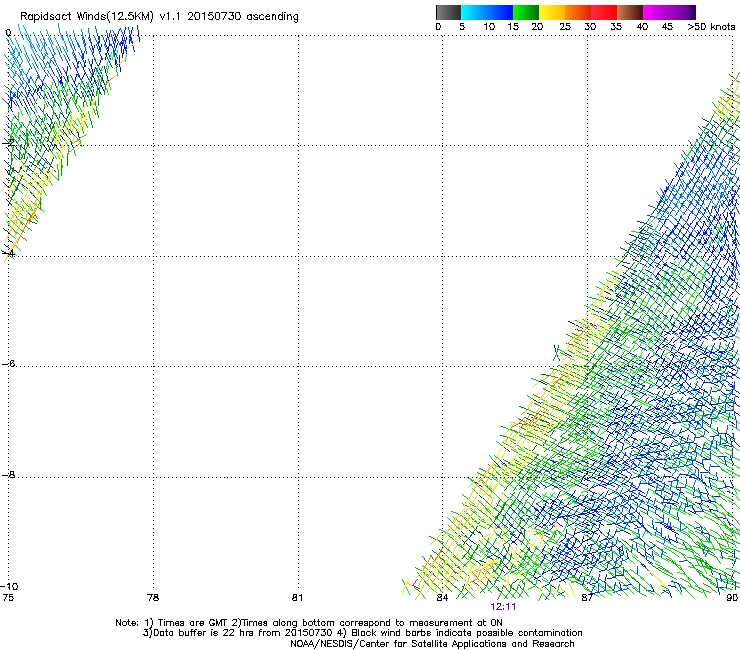Click longitude label 84 on bottom axis
Image resolution: width=740 pixels, height=650 pixels.
tap(442, 598)
